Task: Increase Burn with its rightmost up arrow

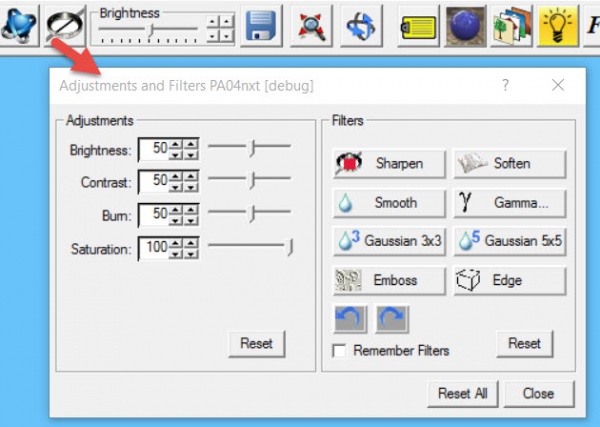Action: point(191,209)
